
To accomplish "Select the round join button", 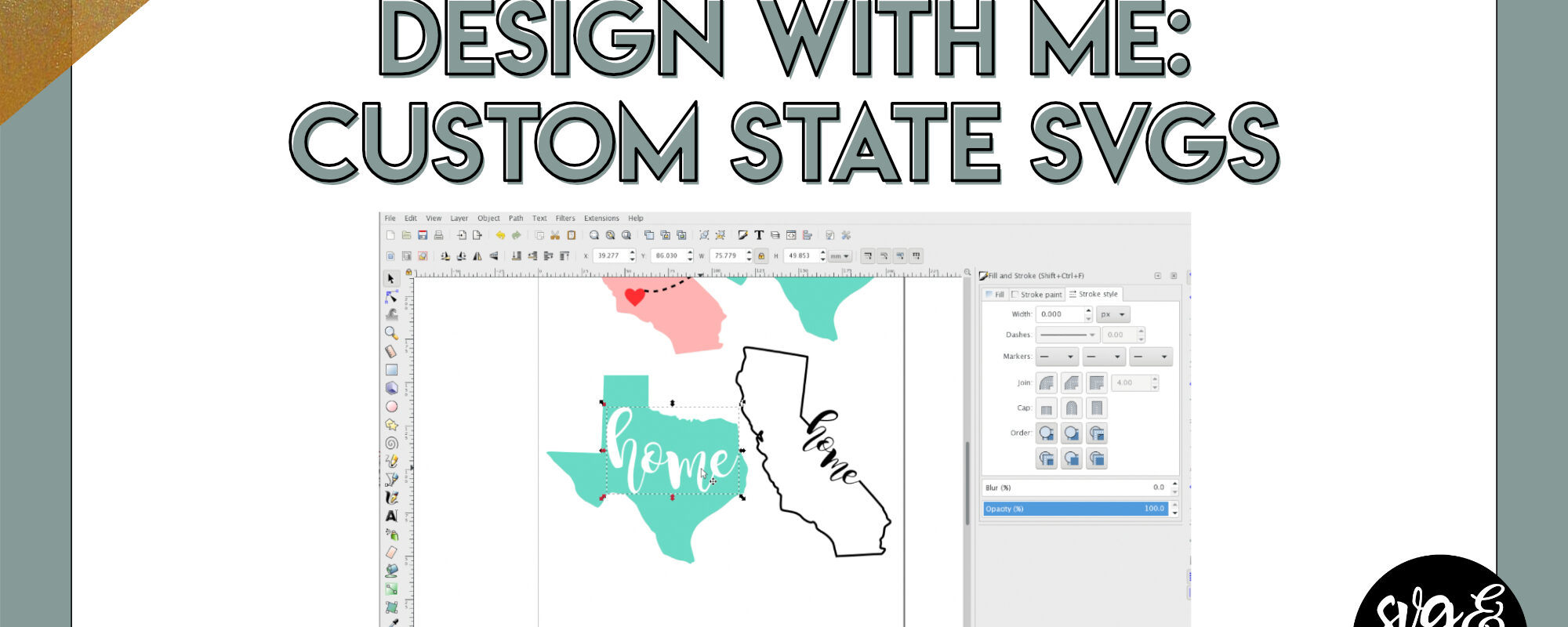I will [x=1047, y=382].
